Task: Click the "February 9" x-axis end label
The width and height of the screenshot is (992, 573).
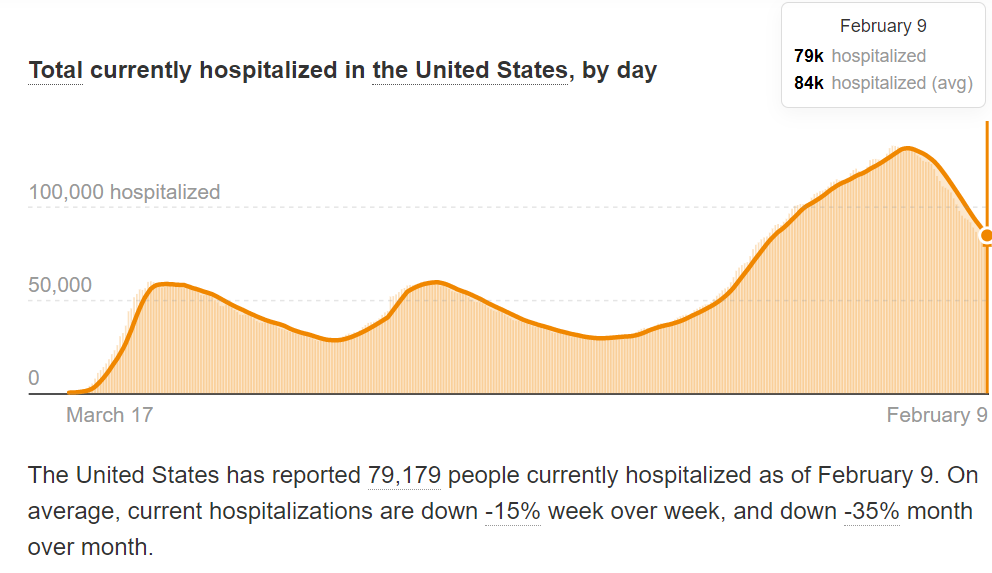Action: pyautogui.click(x=937, y=415)
